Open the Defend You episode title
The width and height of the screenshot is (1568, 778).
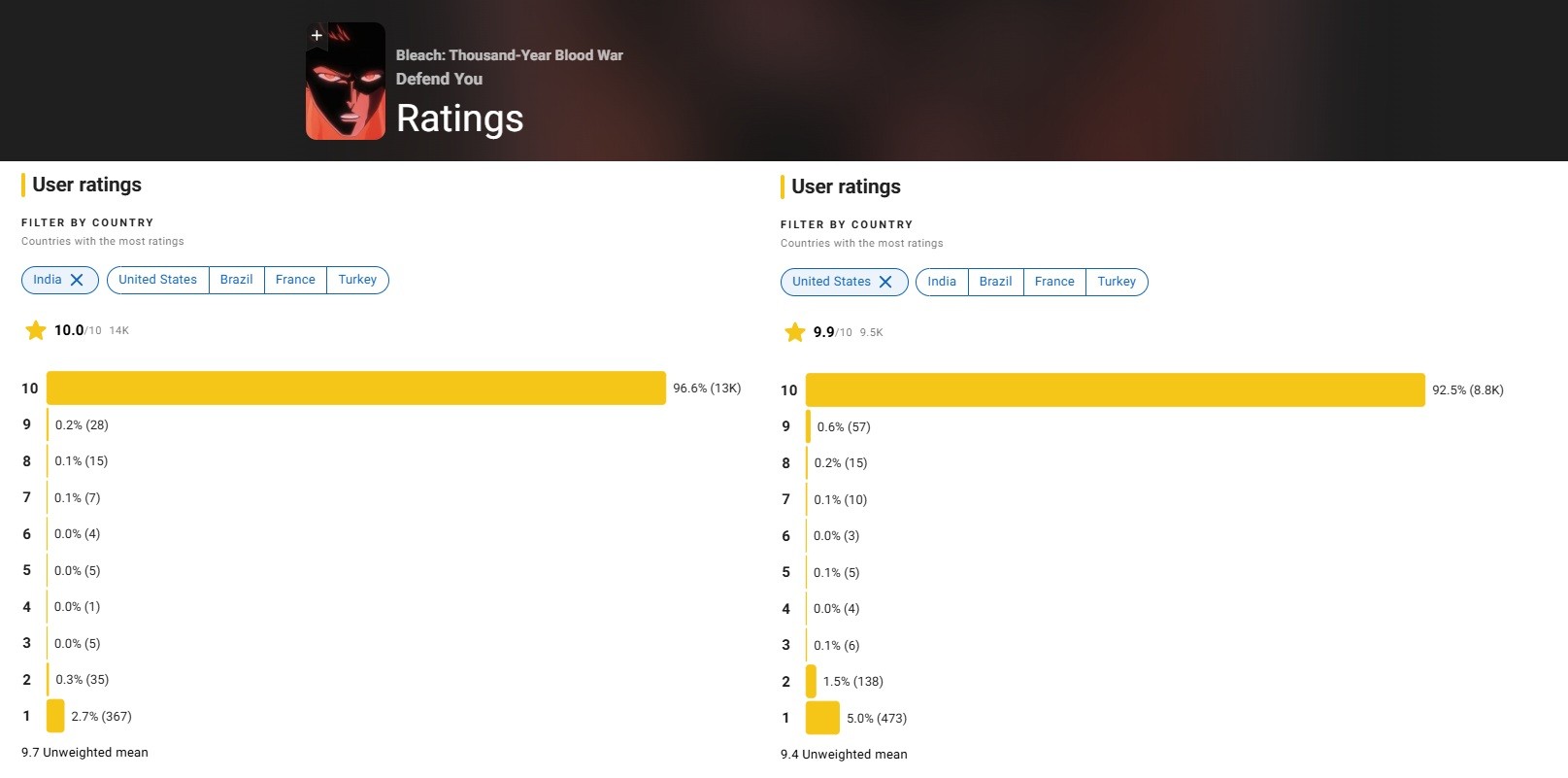click(439, 79)
